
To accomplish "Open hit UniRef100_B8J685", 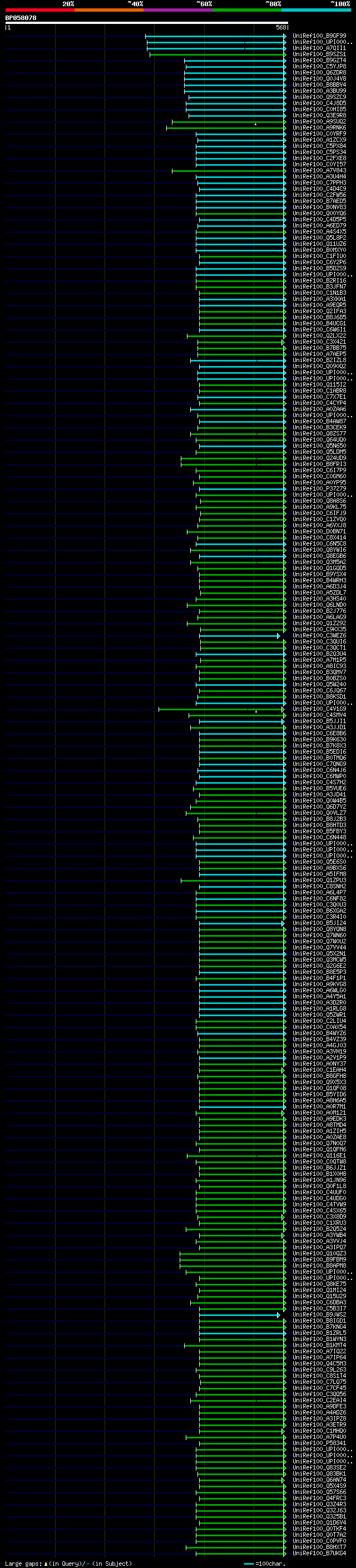I will click(319, 317).
